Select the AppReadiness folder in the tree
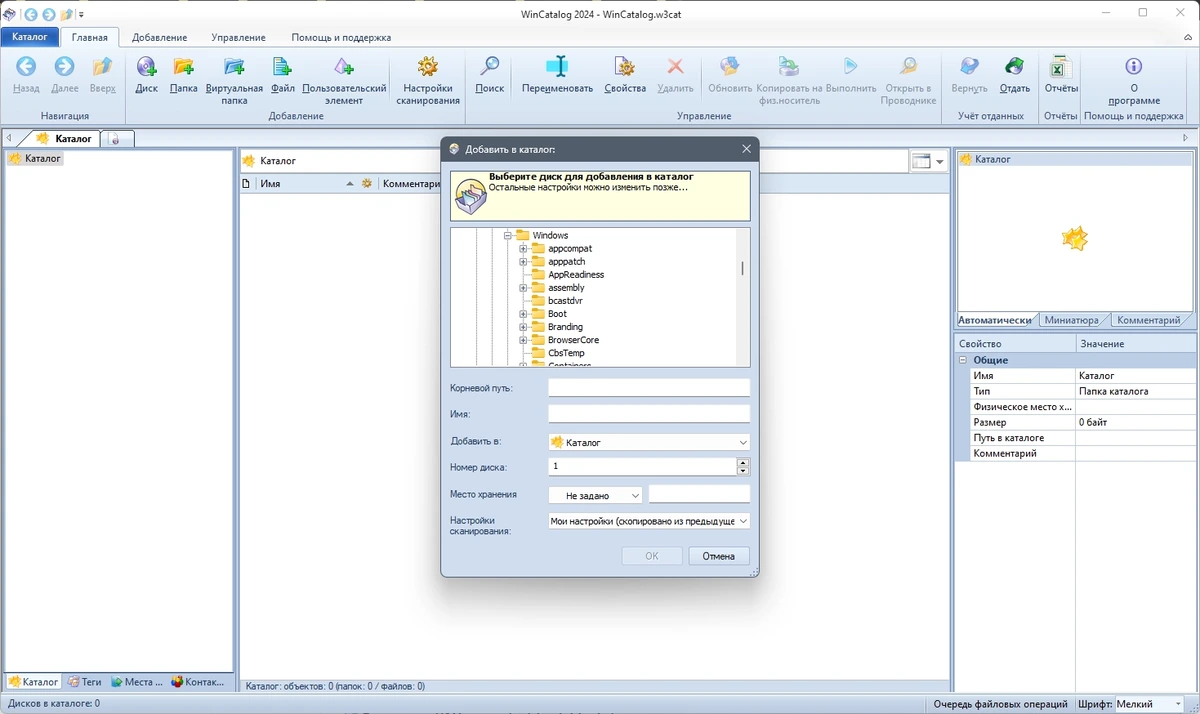The image size is (1200, 714). click(x=576, y=275)
